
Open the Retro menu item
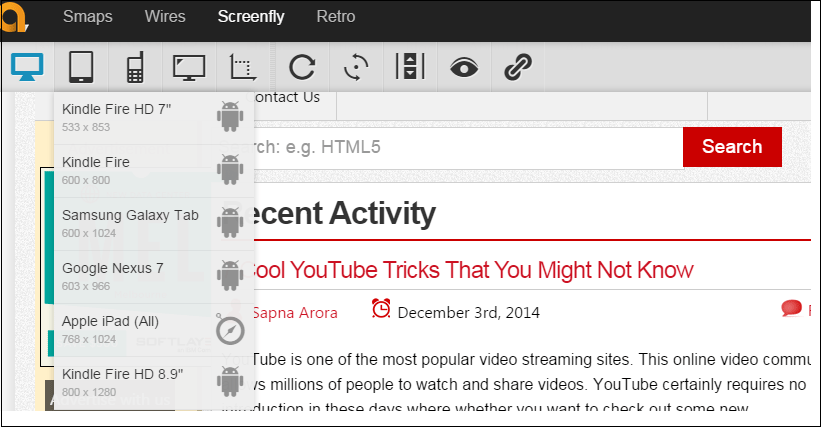coord(336,16)
